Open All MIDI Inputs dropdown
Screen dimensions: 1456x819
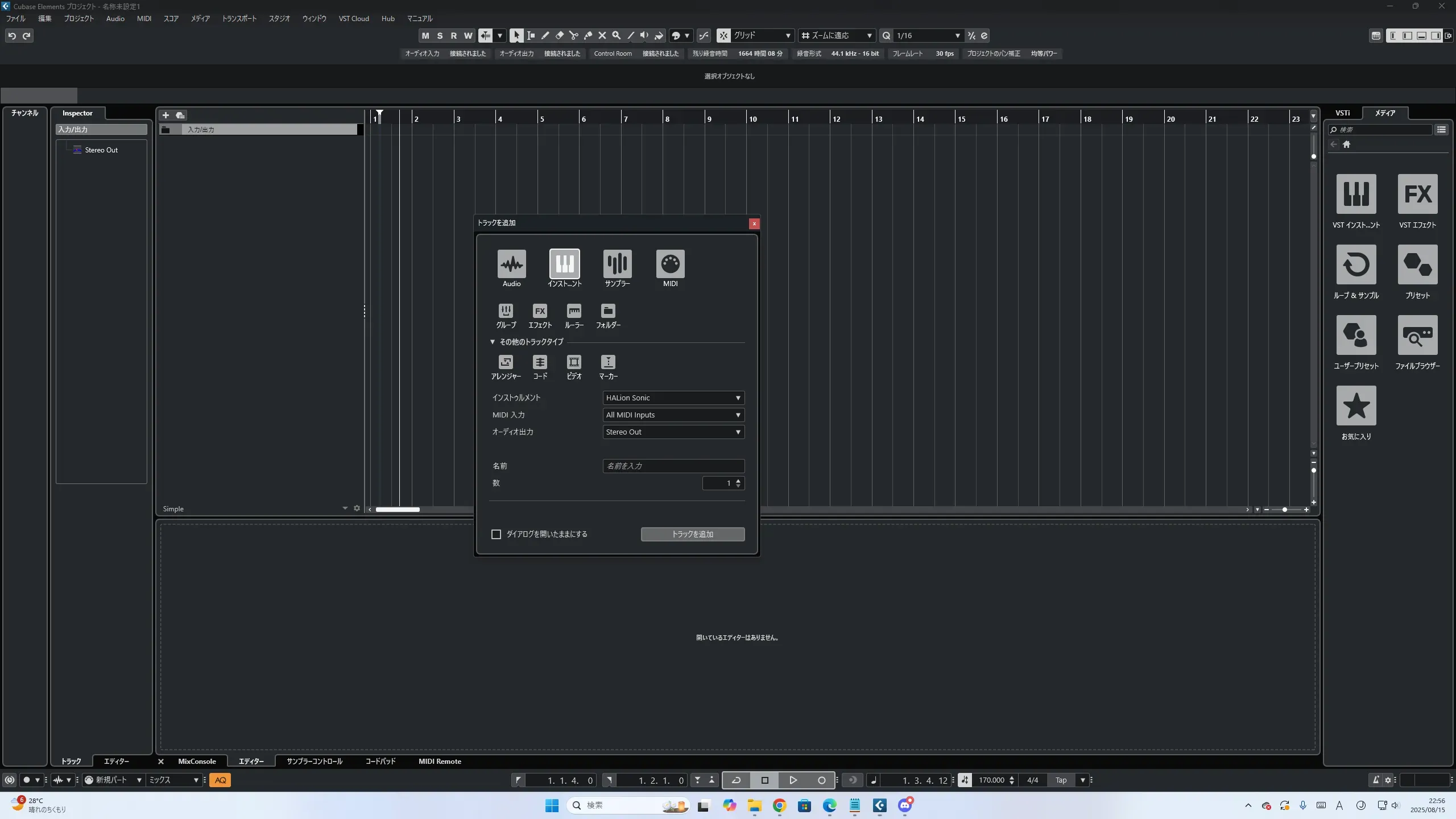tap(673, 415)
